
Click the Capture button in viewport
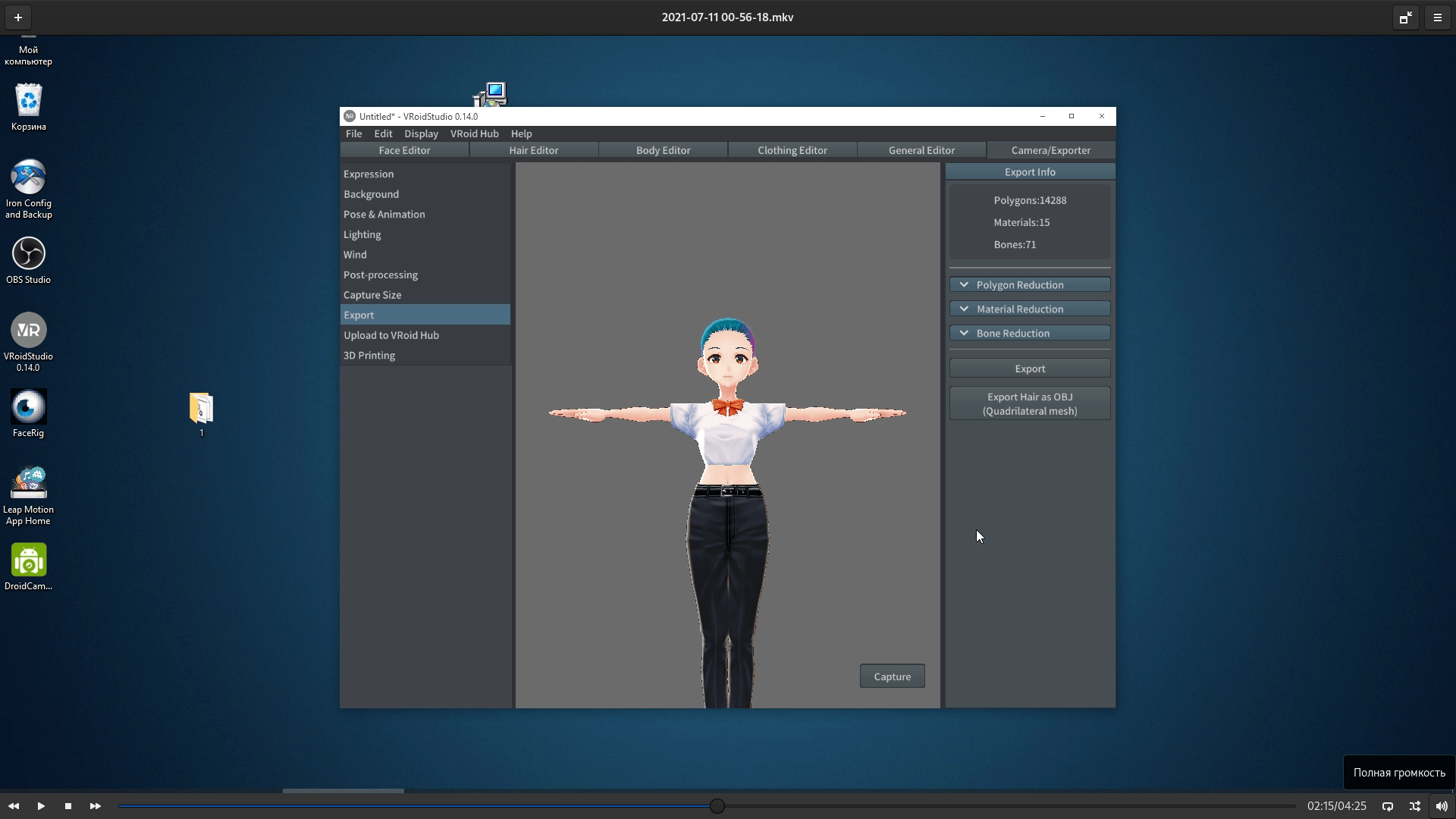tap(892, 676)
